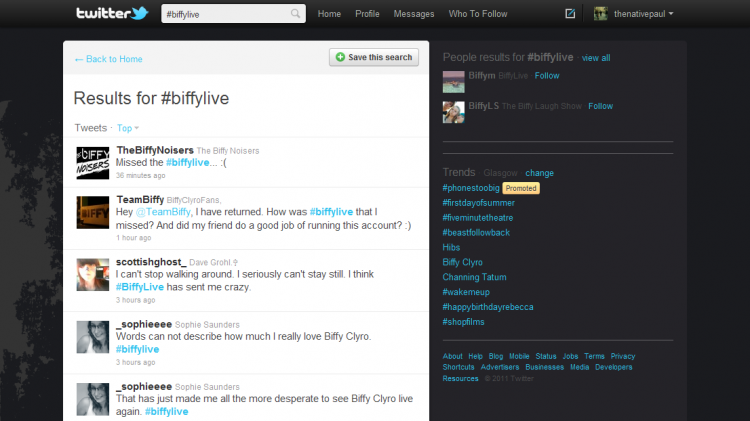Open Businesses footer link
750x421 pixels.
coord(544,367)
